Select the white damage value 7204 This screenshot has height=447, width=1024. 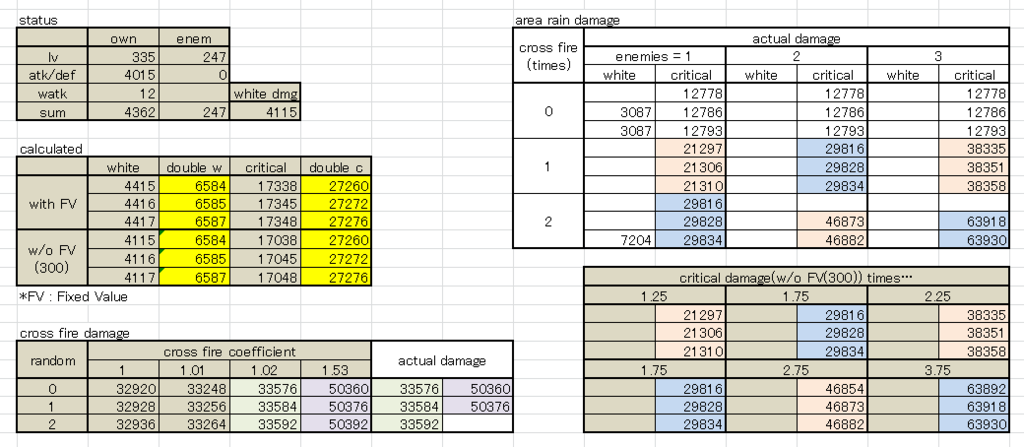pyautogui.click(x=619, y=240)
